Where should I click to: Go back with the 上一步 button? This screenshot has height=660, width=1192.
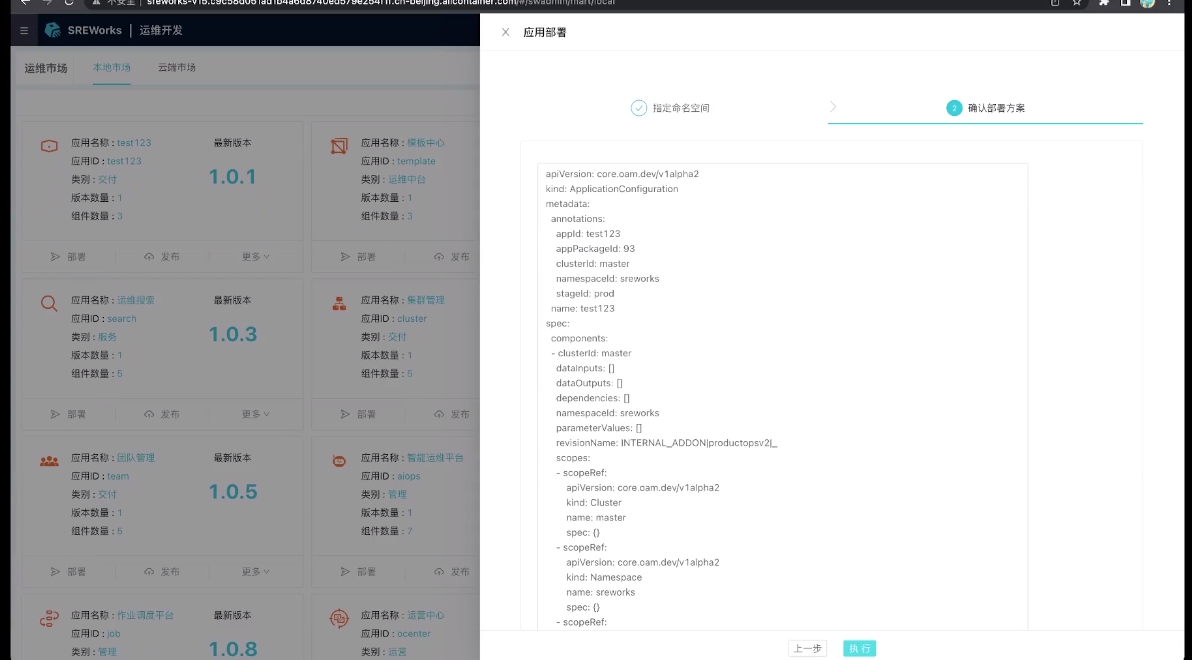point(807,648)
